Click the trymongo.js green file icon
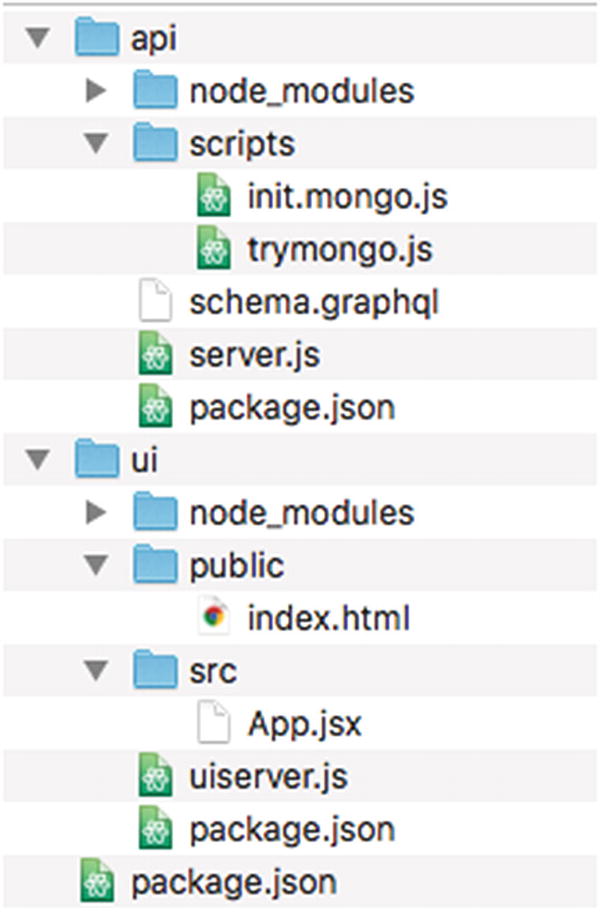Viewport: 600px width, 916px height. tap(214, 250)
